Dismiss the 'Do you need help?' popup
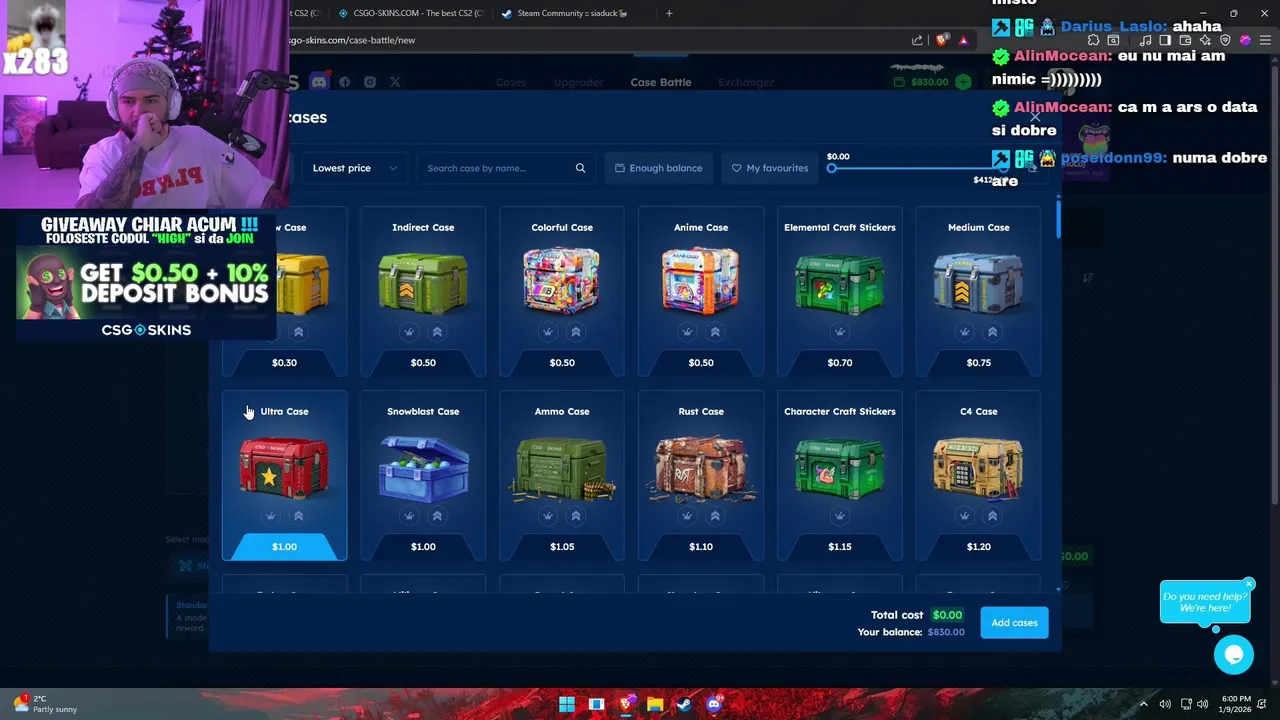The height and width of the screenshot is (720, 1280). point(1249,584)
